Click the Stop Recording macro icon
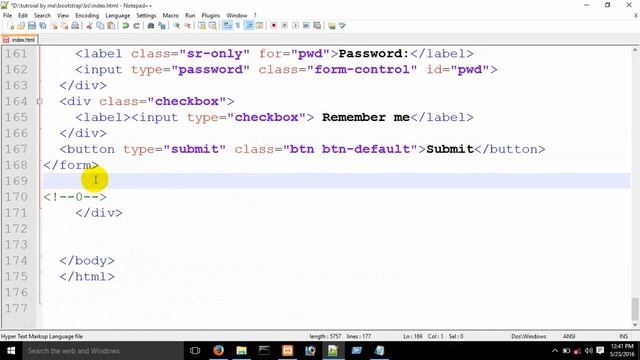This screenshot has height=360, width=640. pyautogui.click(x=284, y=26)
